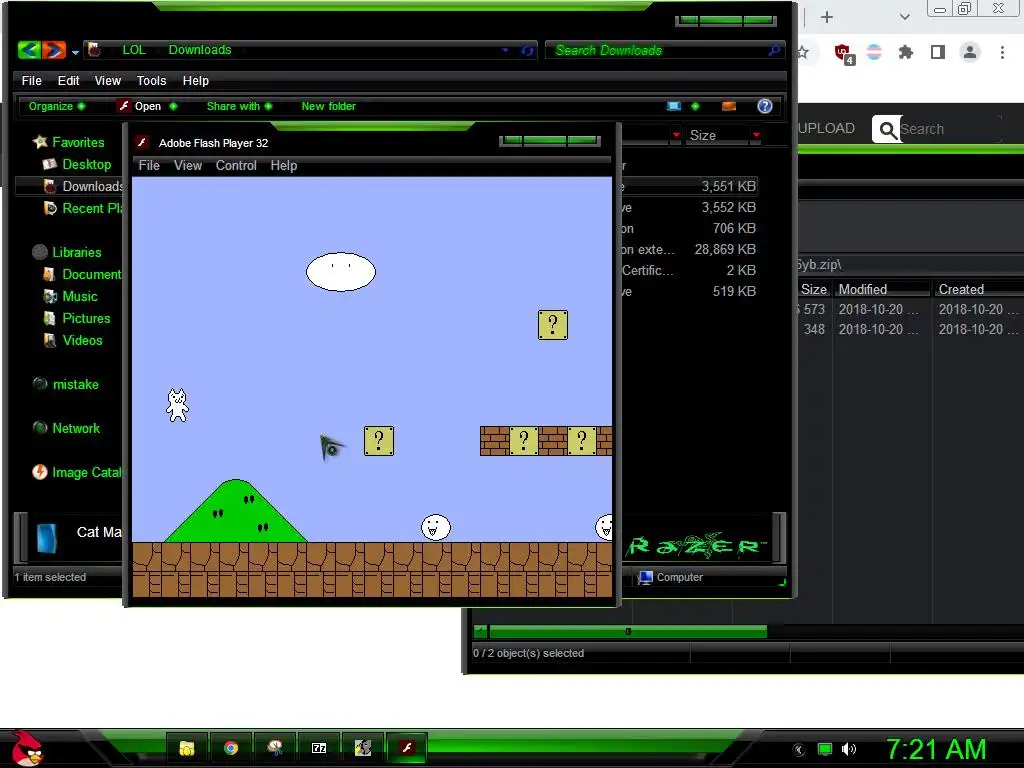Screen dimensions: 1024x768
Task: Open the Share with dropdown
Action: 239,106
